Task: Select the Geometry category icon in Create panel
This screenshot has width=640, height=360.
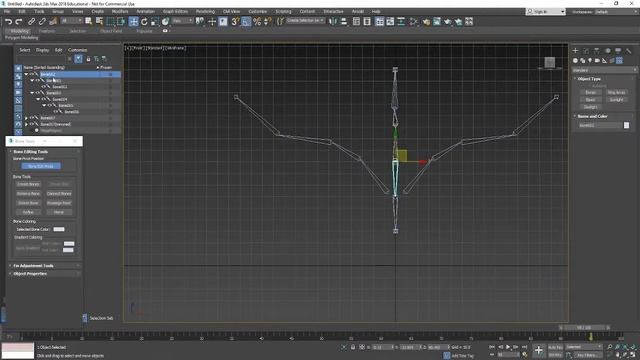Action: (x=576, y=60)
